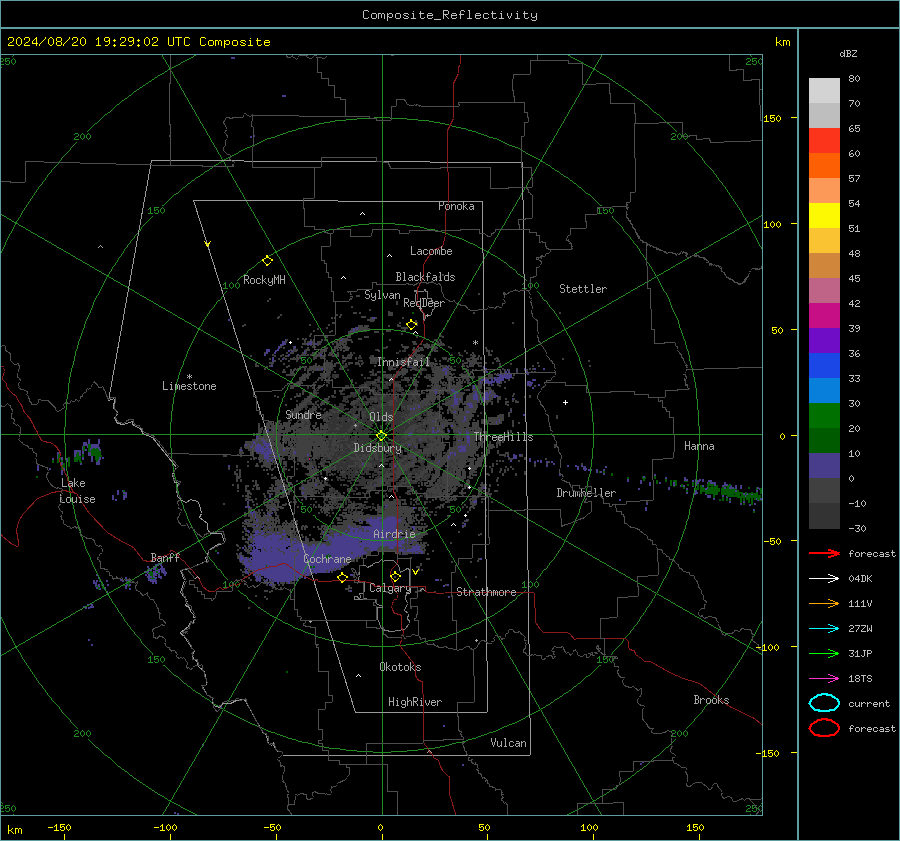Select the Sundre label
900x841 pixels.
(x=303, y=414)
